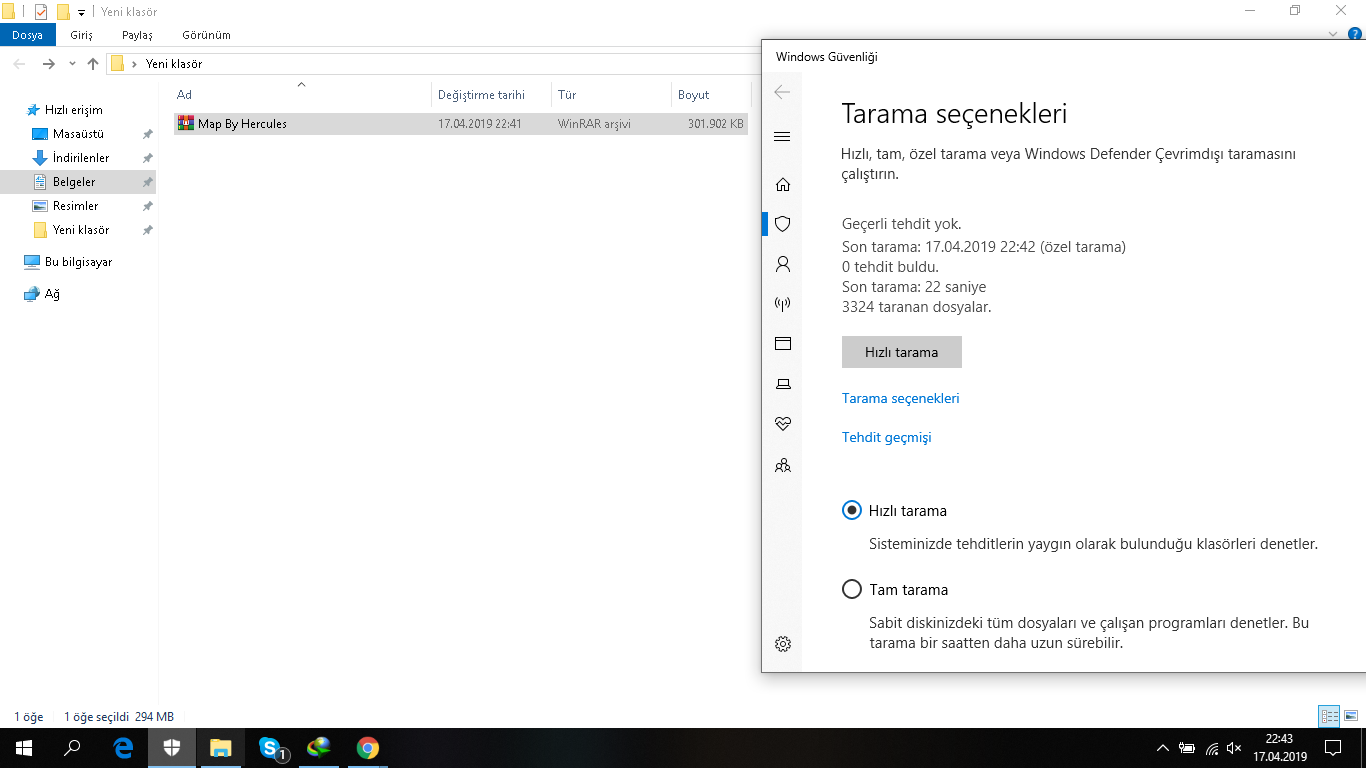Viewport: 1366px width, 768px height.
Task: Sort files by the Ad column header
Action: click(302, 95)
